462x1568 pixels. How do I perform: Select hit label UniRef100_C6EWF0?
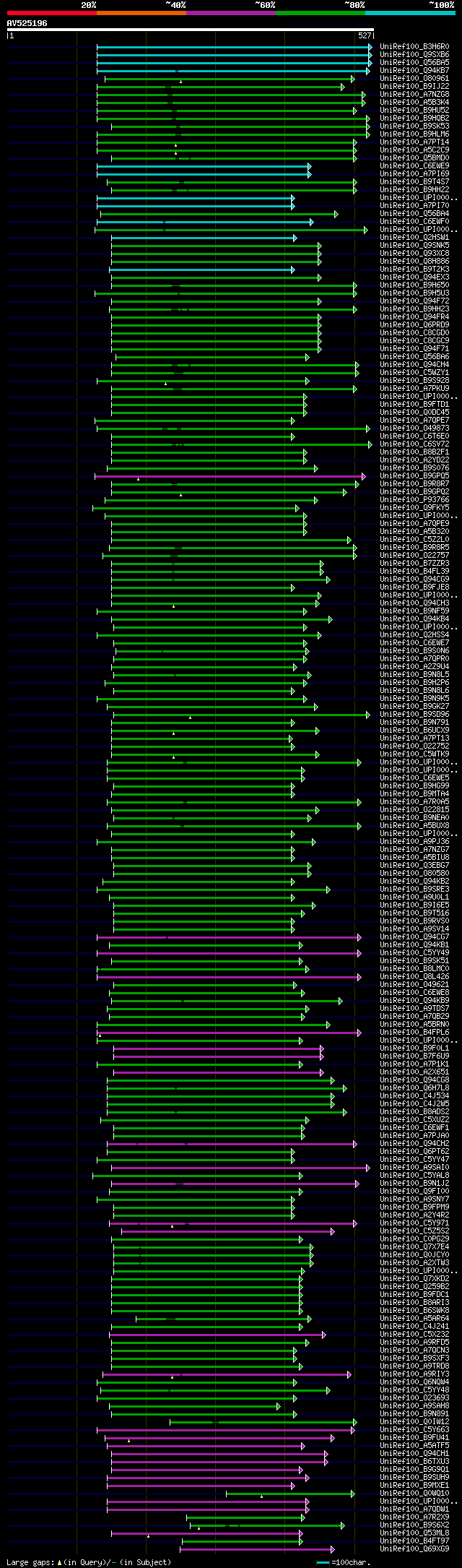[x=414, y=222]
